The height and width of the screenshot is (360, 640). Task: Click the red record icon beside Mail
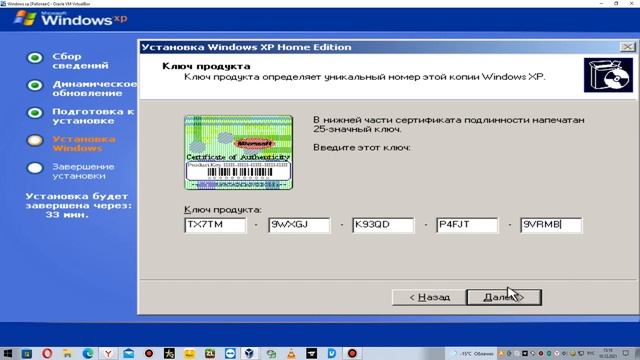[149, 353]
